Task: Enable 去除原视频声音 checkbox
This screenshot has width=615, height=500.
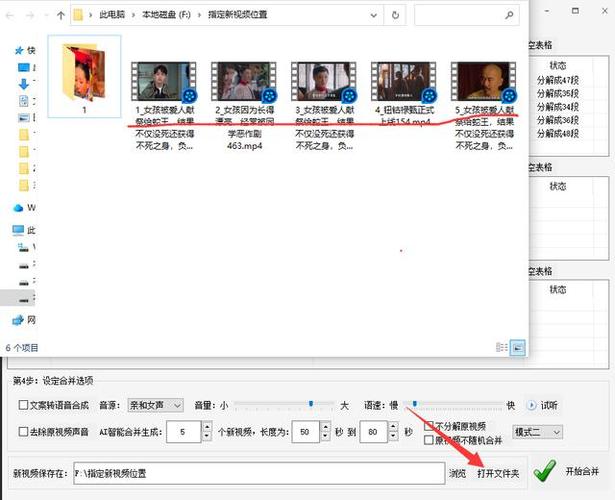Action: (x=23, y=431)
